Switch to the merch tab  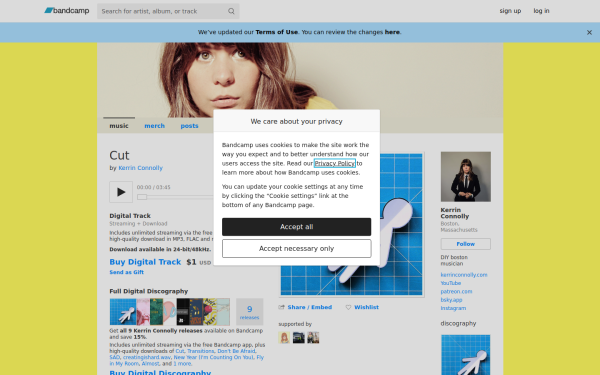155,126
